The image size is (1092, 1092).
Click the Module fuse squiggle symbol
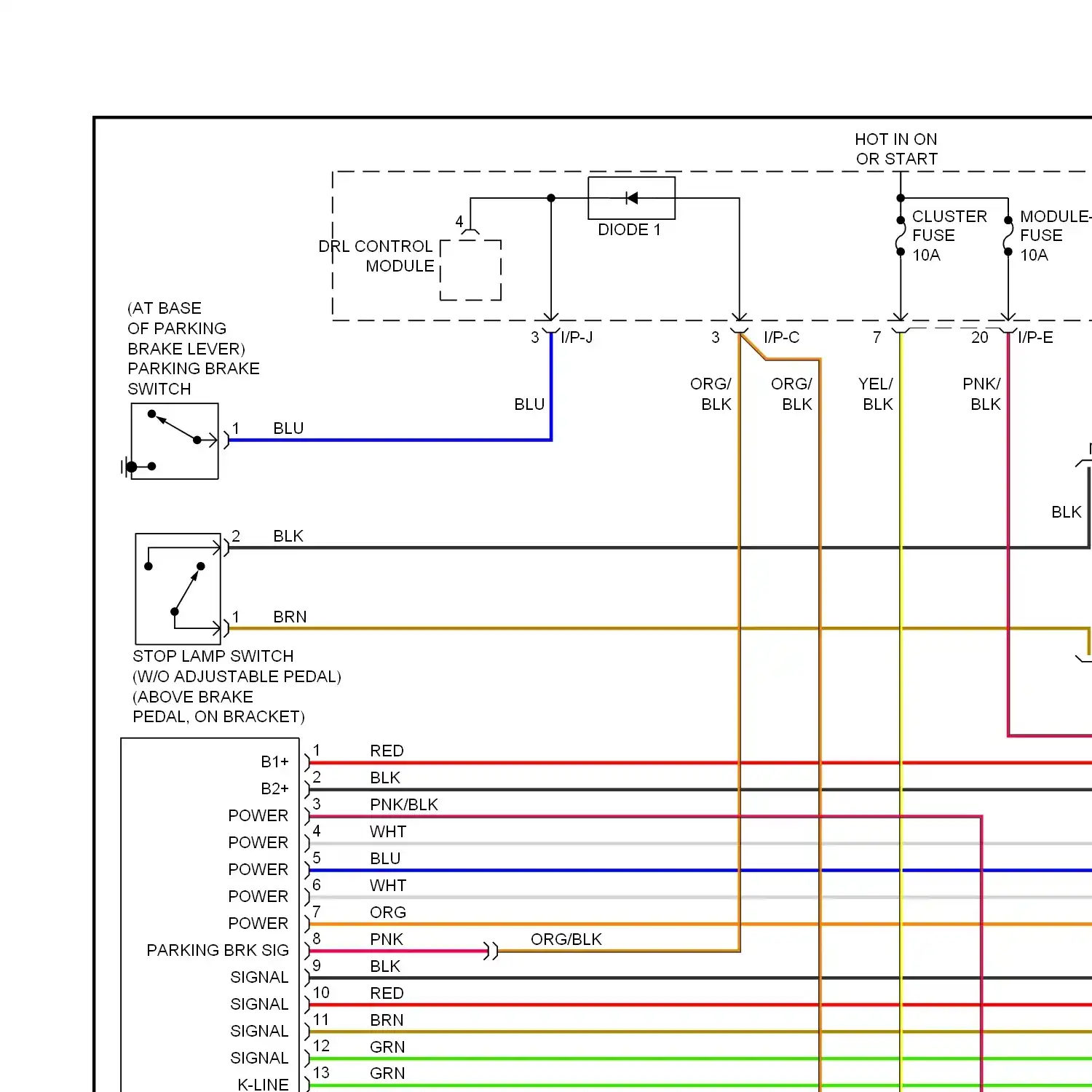1008,235
